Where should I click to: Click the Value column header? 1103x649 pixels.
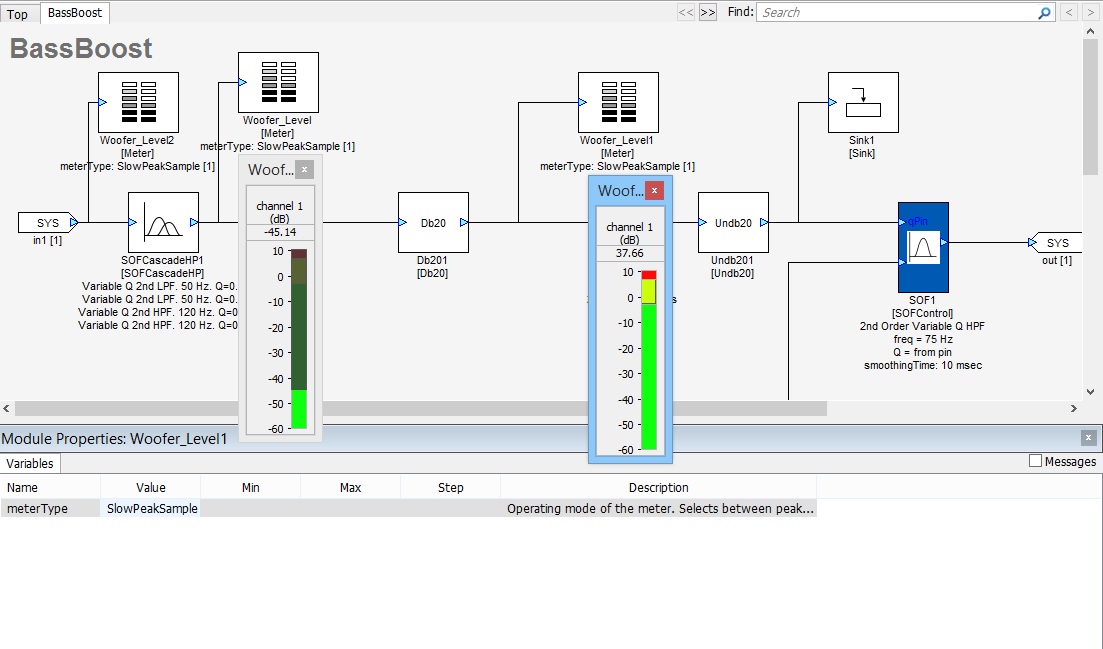coord(151,487)
